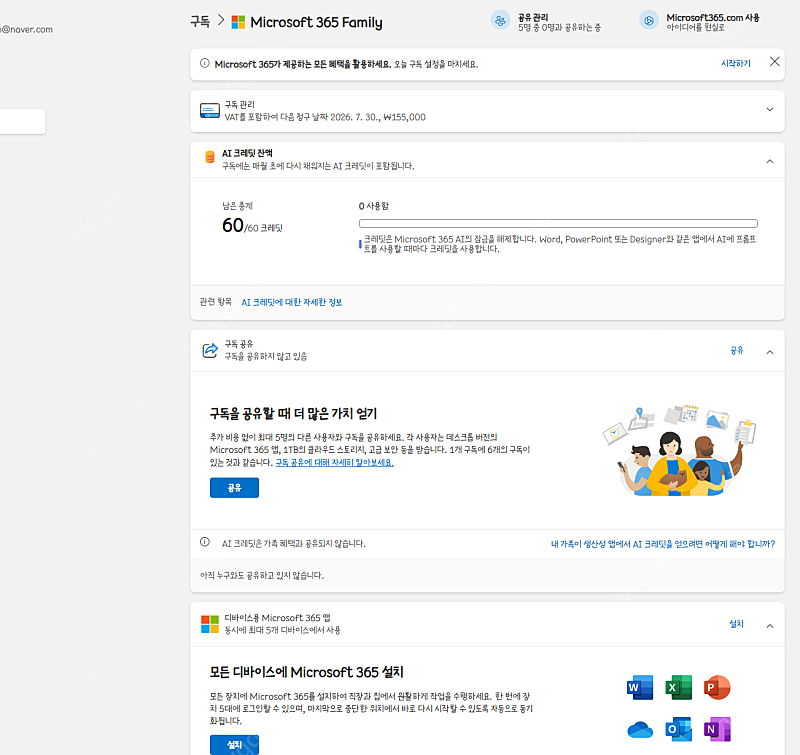The height and width of the screenshot is (755, 800).
Task: Click the OneDrive cloud icon
Action: click(640, 729)
